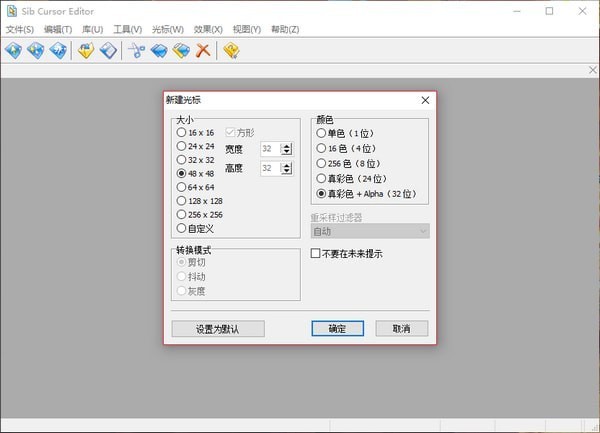Enable the 不要在未来提示 checkbox
Image resolution: width=600 pixels, height=433 pixels.
click(x=316, y=254)
